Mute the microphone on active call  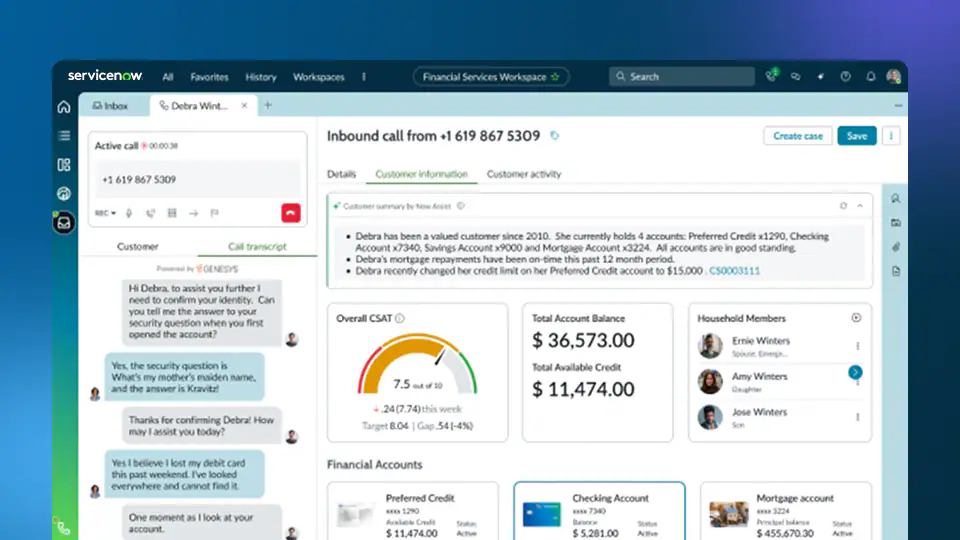coord(129,213)
